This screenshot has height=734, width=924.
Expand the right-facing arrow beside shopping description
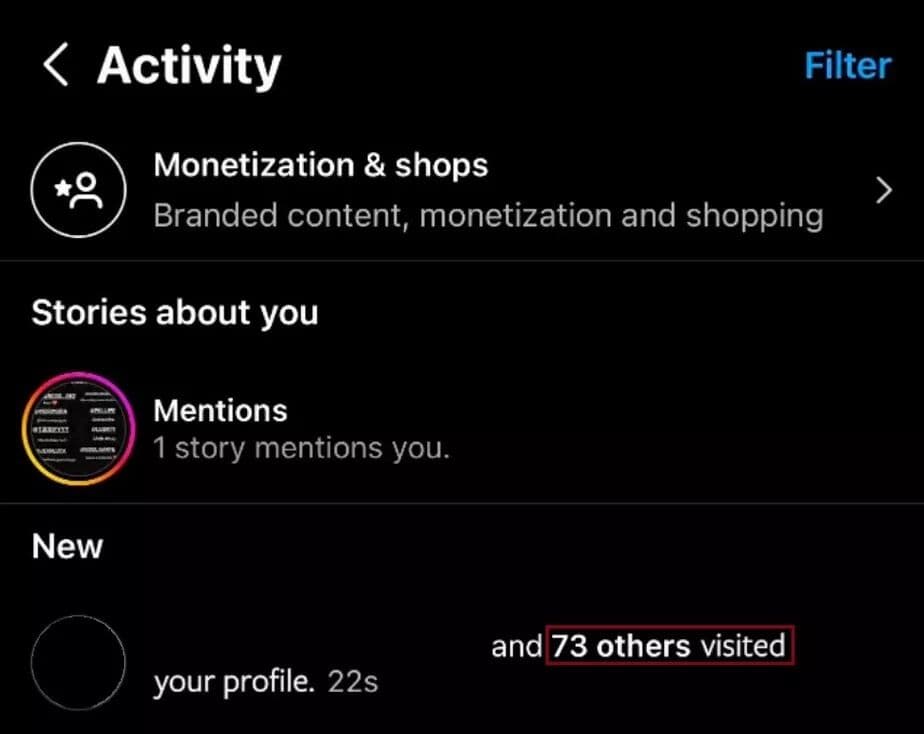click(x=882, y=189)
